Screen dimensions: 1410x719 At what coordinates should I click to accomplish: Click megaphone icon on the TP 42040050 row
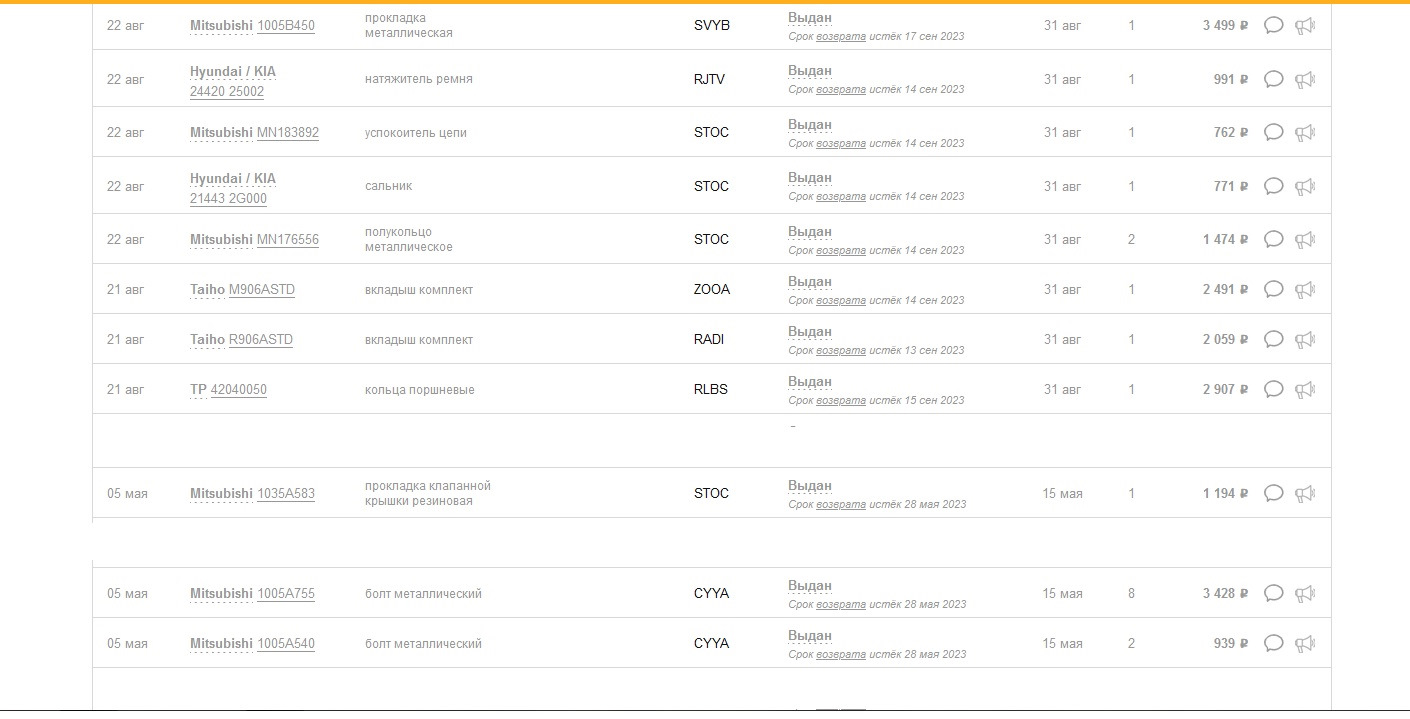[1304, 389]
